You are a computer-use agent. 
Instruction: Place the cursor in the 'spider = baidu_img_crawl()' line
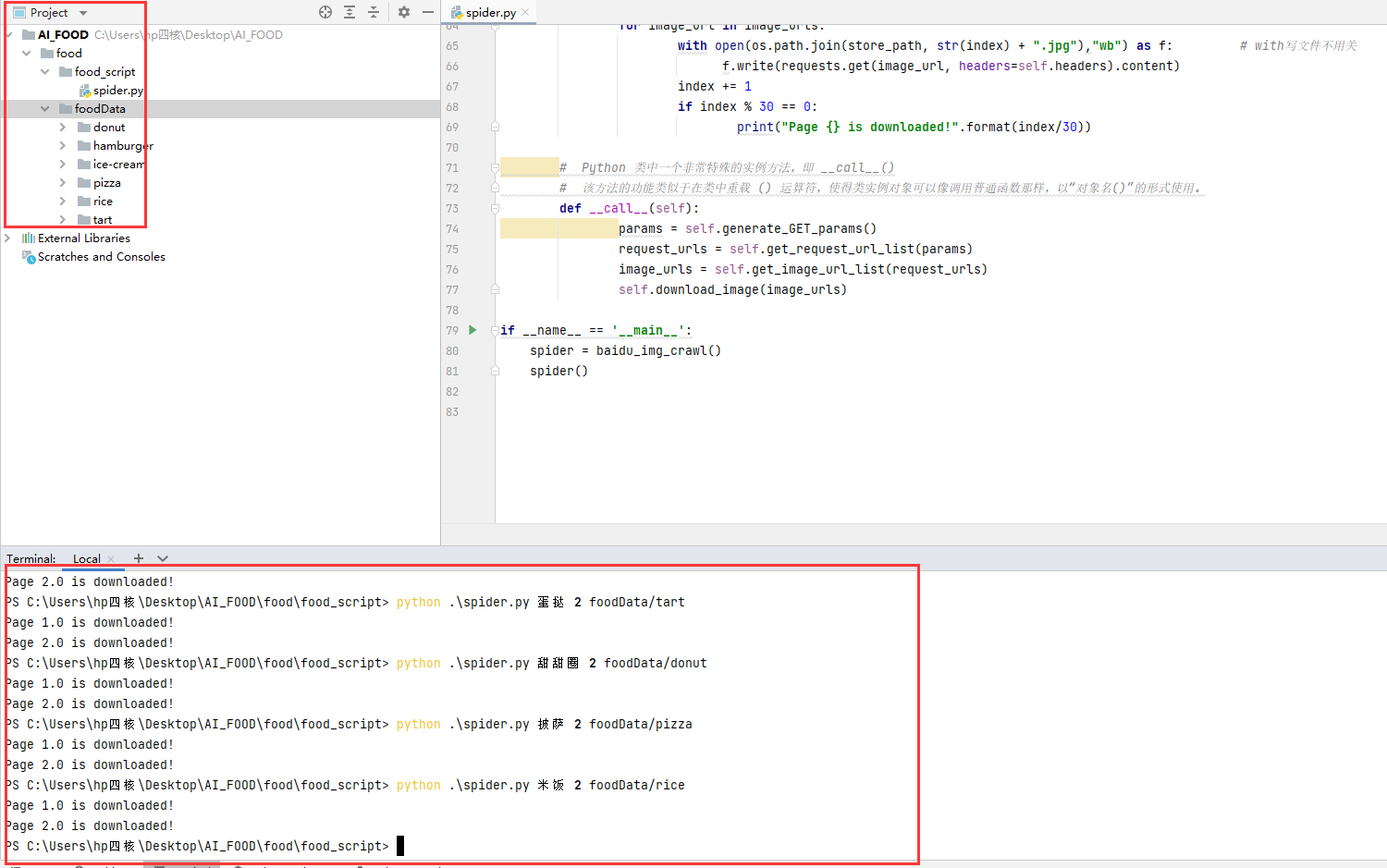[626, 350]
